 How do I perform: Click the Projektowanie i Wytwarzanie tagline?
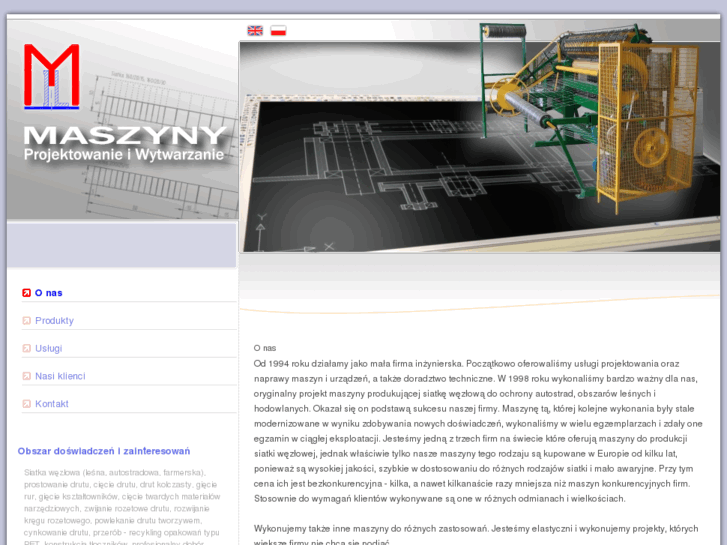[124, 154]
